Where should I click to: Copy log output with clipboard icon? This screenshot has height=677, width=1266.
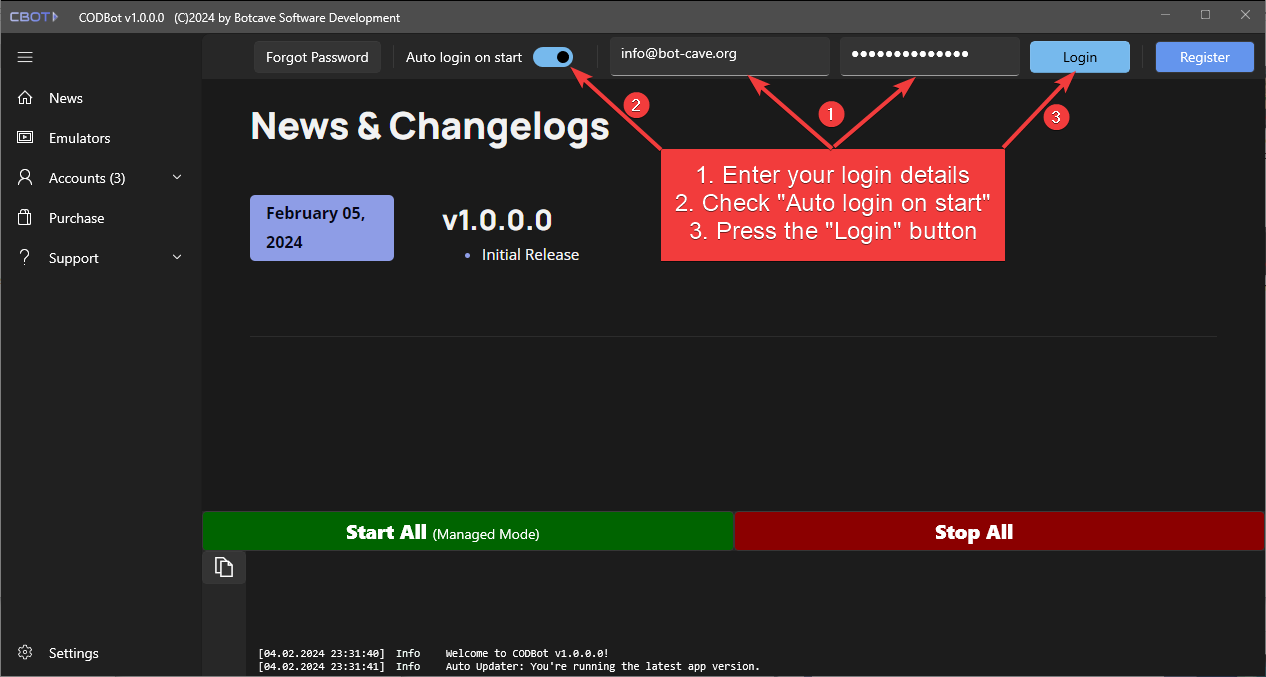pos(224,567)
